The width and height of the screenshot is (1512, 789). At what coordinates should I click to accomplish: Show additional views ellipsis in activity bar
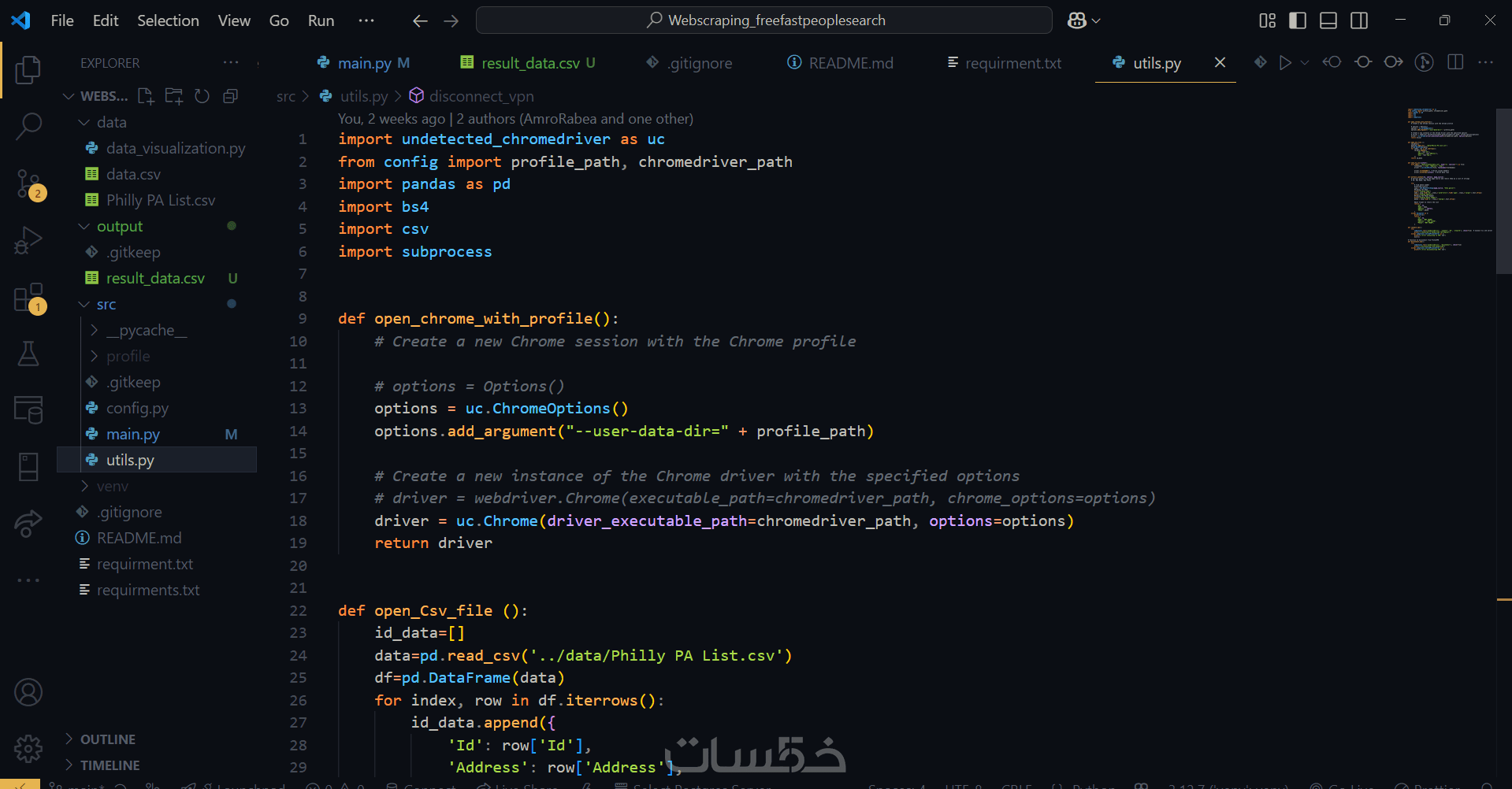click(x=28, y=580)
